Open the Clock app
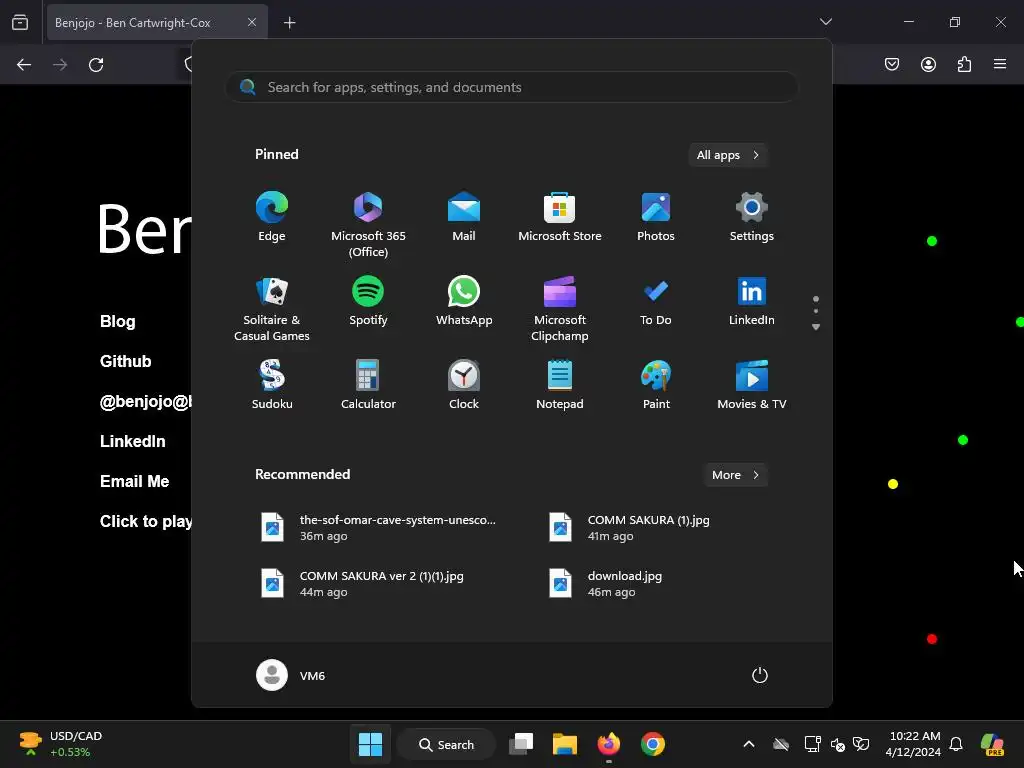Screen dimensions: 1024x768 click(x=464, y=385)
